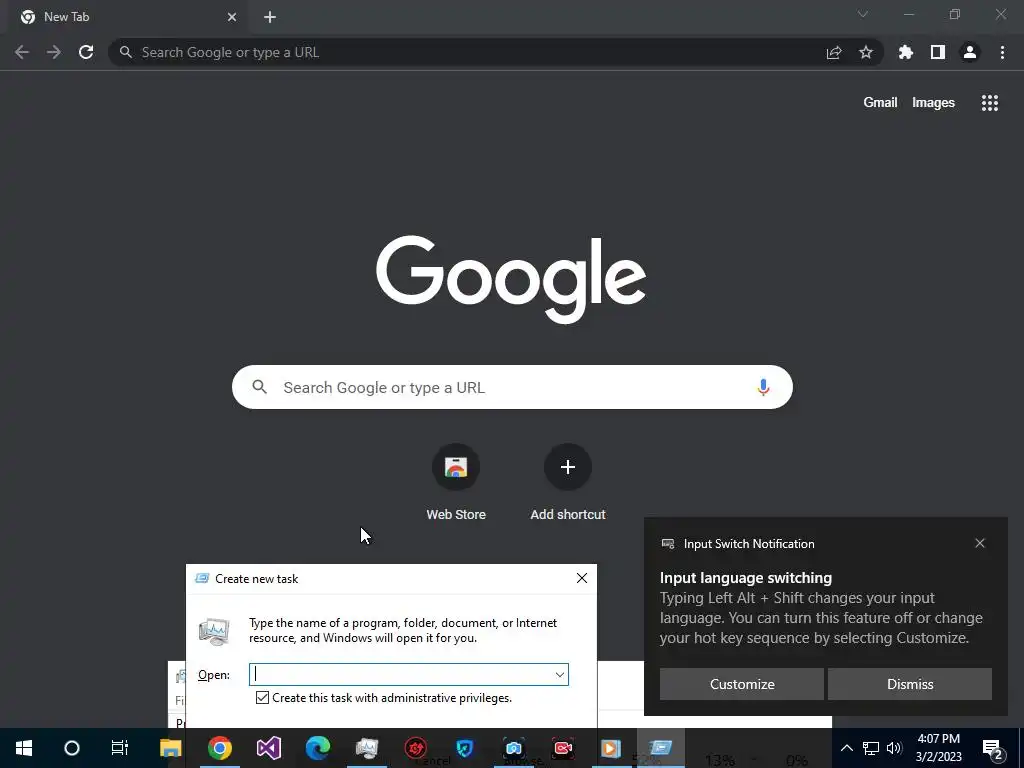Open the Chrome extensions puzzle icon
Screen dimensions: 1024x768
point(906,52)
